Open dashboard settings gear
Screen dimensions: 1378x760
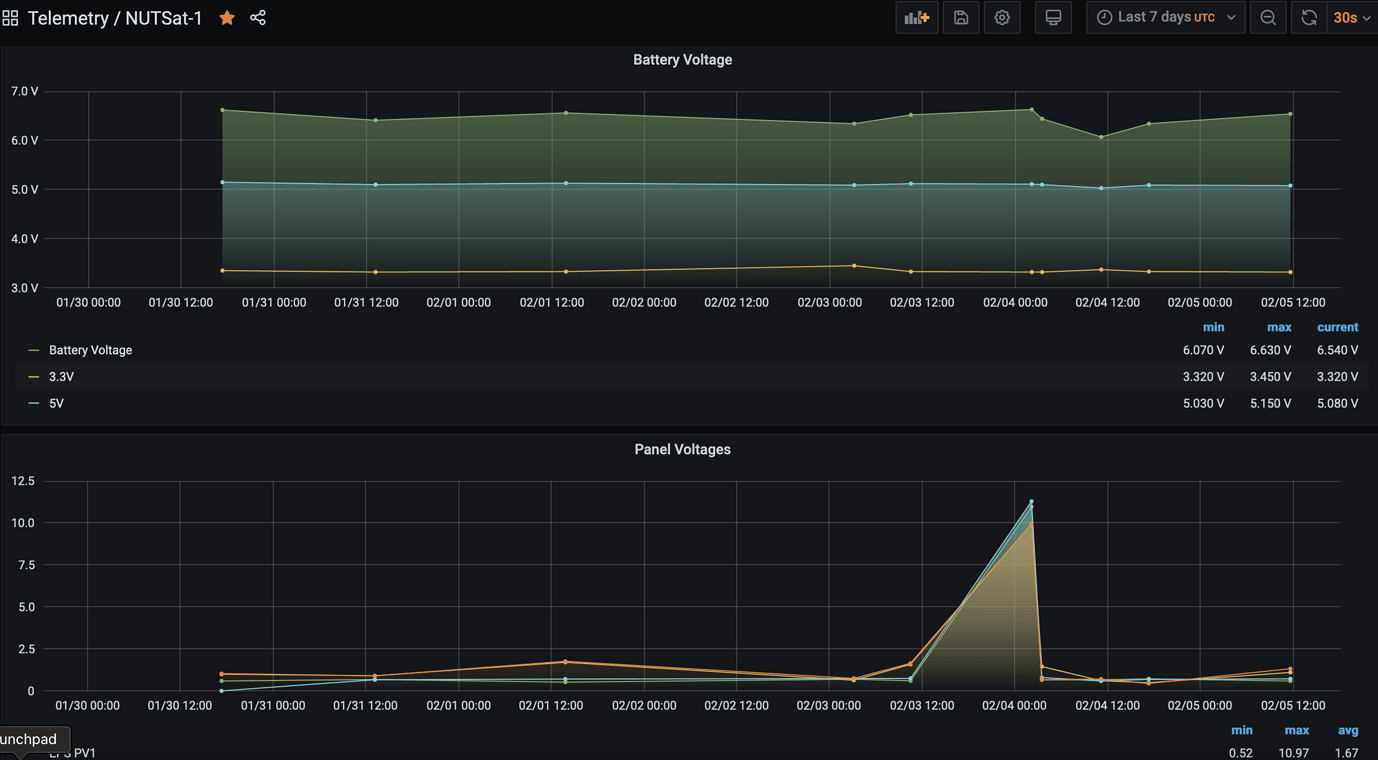pyautogui.click(x=1002, y=18)
